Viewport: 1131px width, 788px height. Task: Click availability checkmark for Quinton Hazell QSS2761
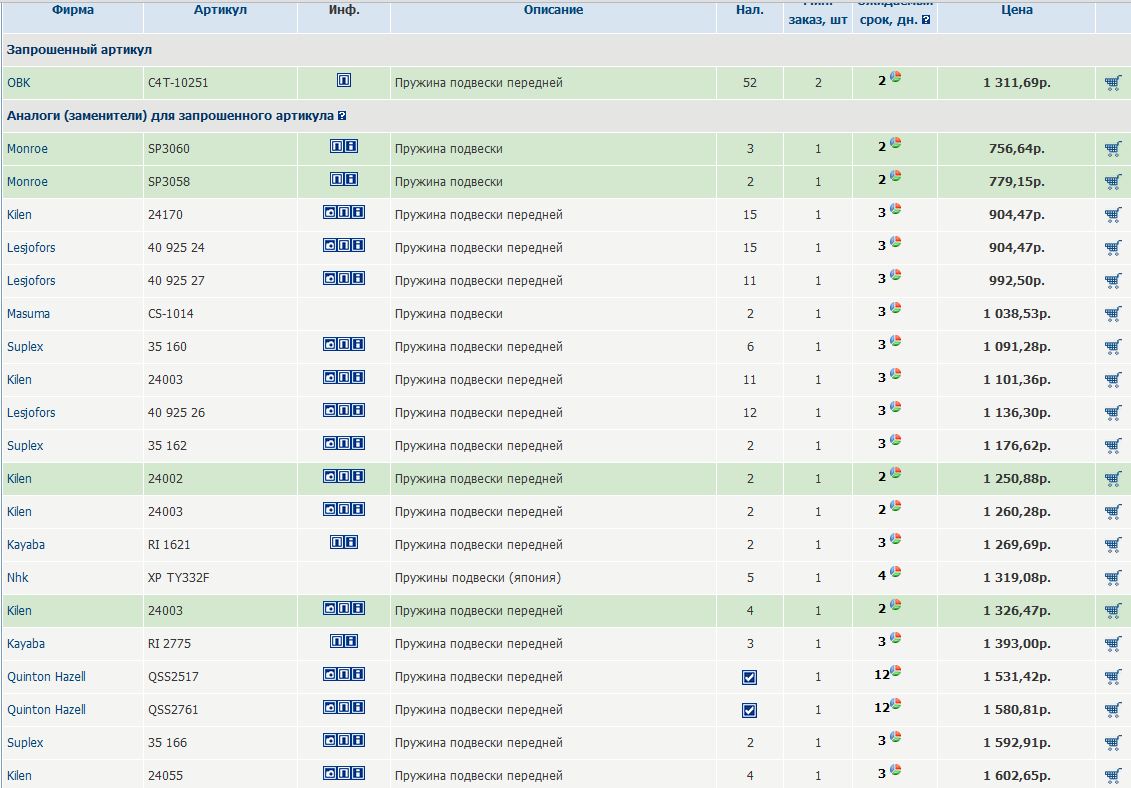750,710
